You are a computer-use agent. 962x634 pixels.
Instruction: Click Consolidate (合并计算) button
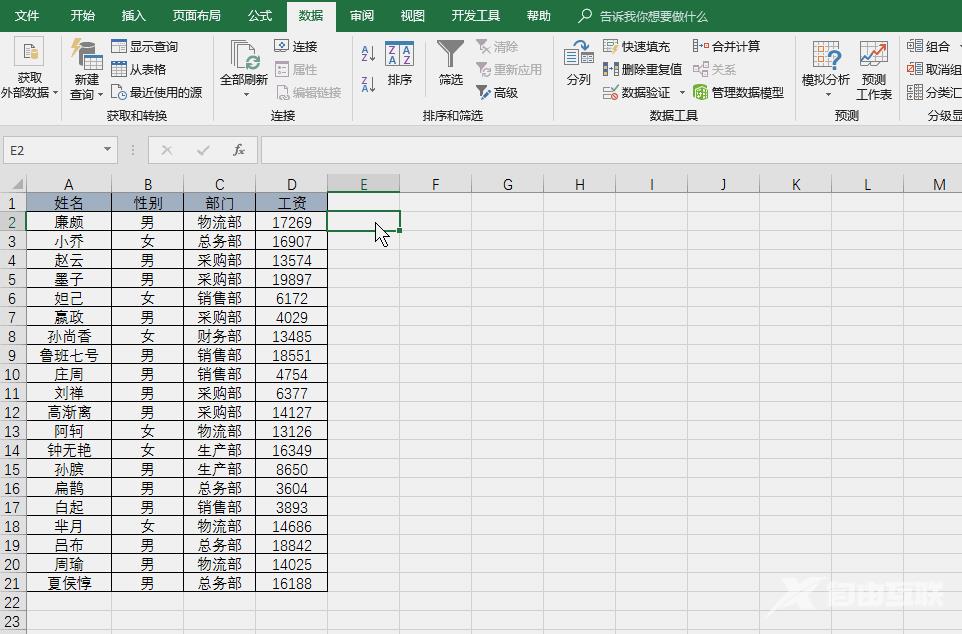coord(726,46)
